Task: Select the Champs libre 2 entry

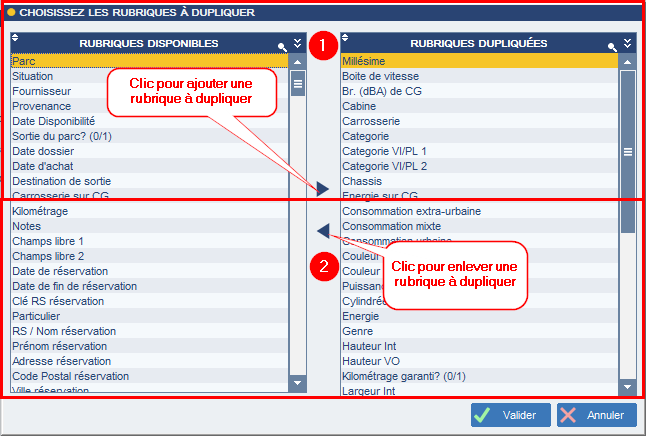Action: click(x=150, y=256)
